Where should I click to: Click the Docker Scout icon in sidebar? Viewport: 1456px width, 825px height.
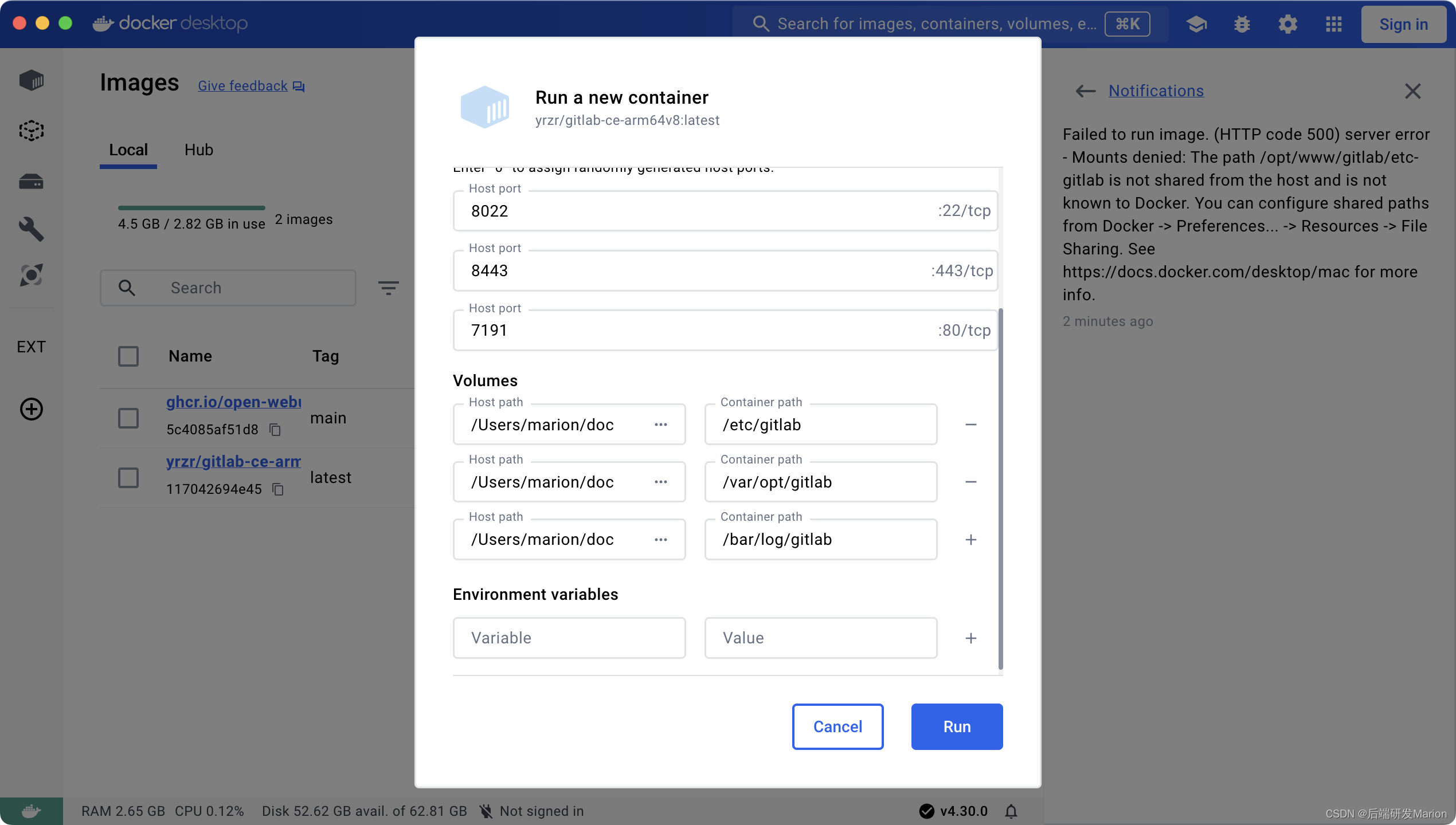(31, 276)
